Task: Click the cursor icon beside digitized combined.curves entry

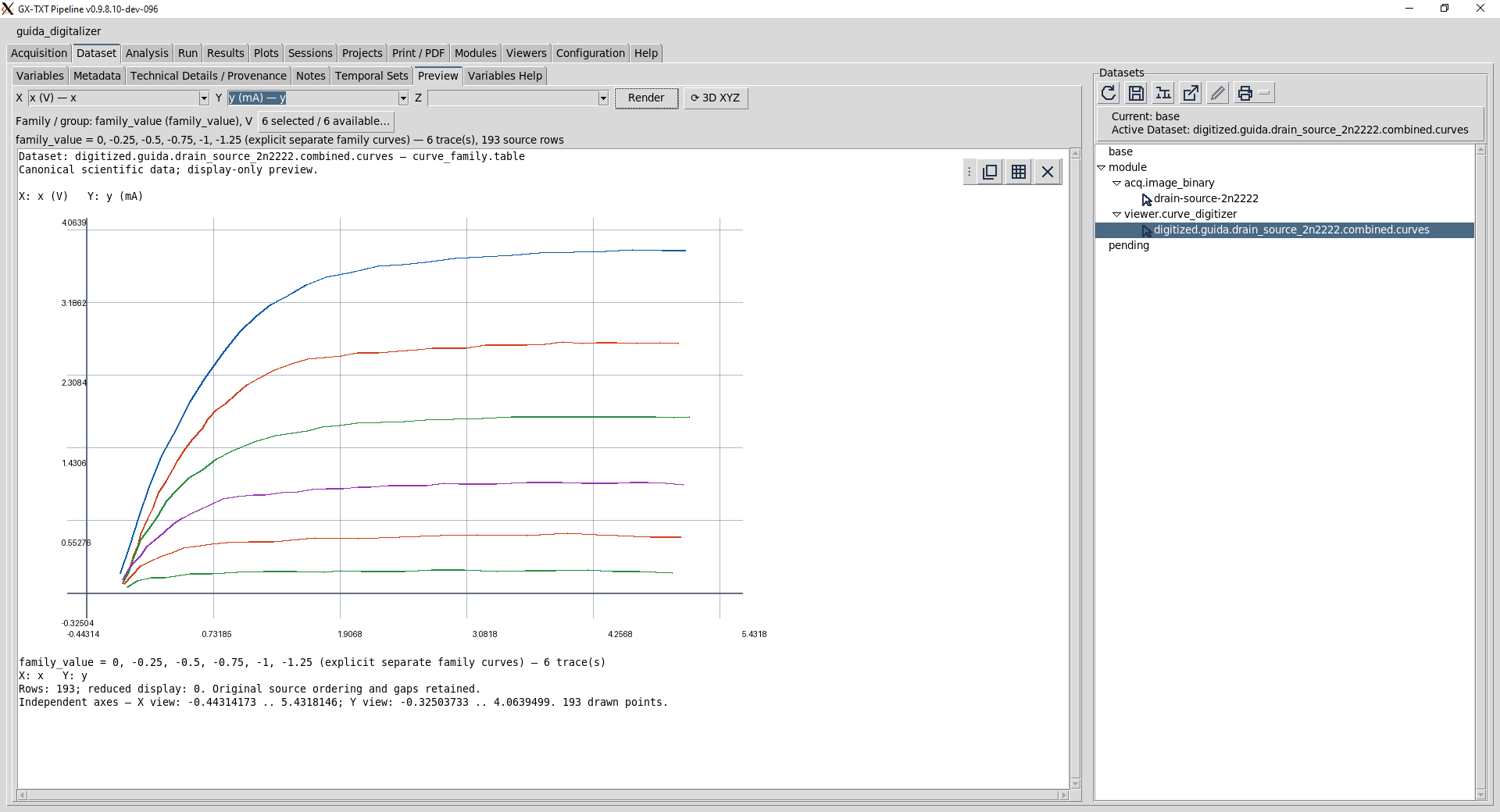Action: coord(1146,230)
